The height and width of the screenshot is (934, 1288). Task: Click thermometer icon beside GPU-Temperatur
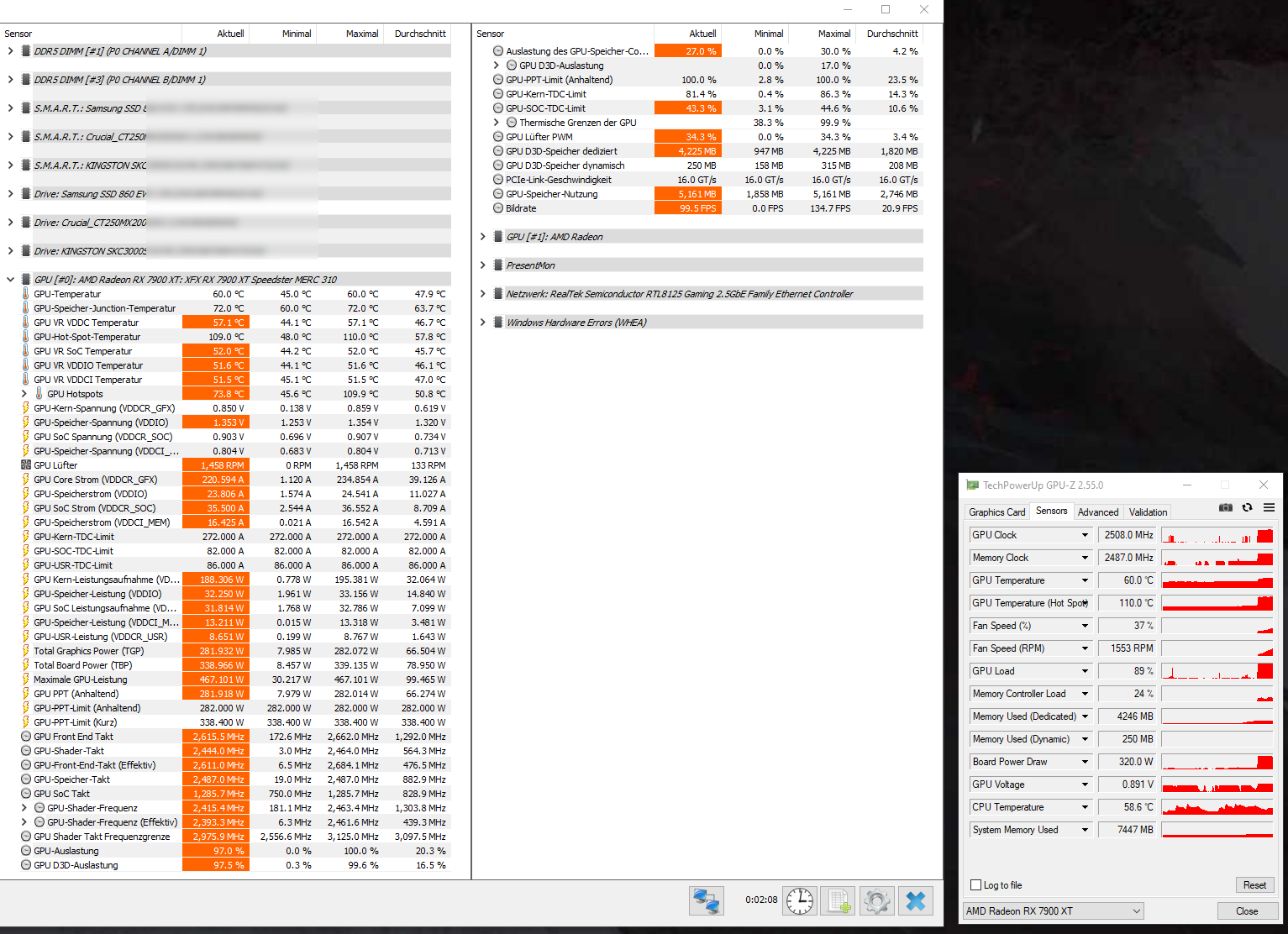[26, 294]
